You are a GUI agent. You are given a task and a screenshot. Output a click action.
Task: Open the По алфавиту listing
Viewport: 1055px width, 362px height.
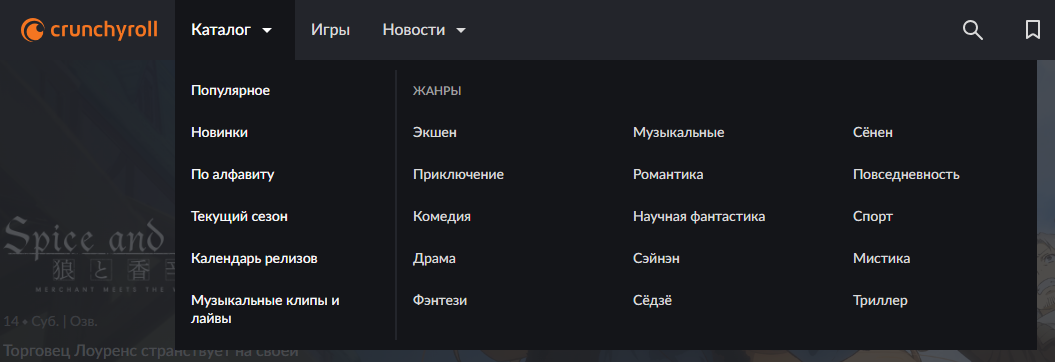pyautogui.click(x=233, y=175)
